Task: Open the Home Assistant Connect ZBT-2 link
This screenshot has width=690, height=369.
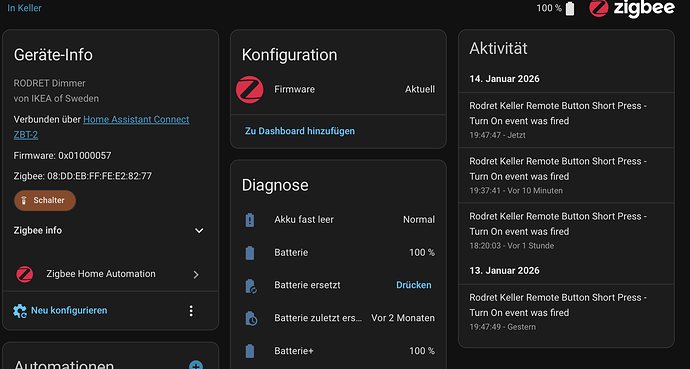Action: click(101, 127)
